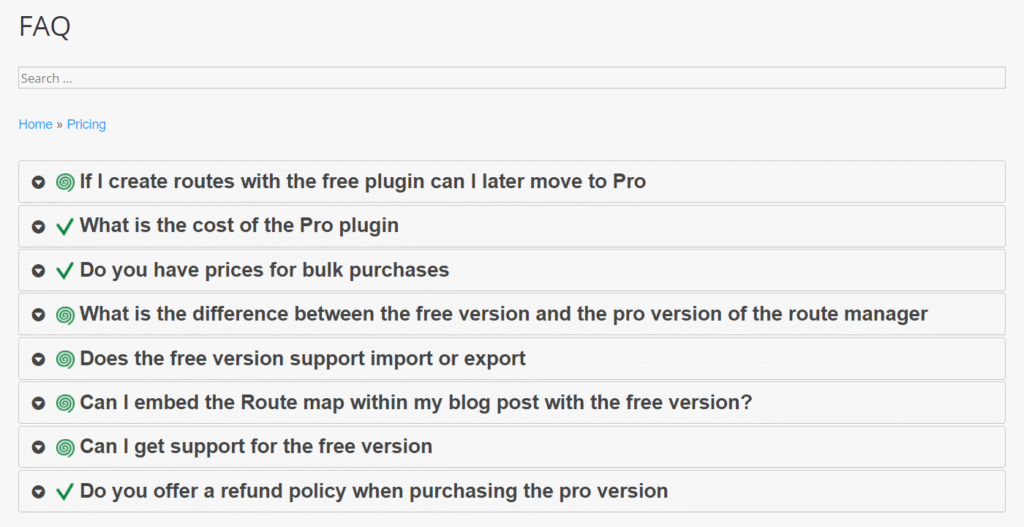Go to the Home breadcrumb link
Screen dimensions: 1024x527
pos(35,124)
